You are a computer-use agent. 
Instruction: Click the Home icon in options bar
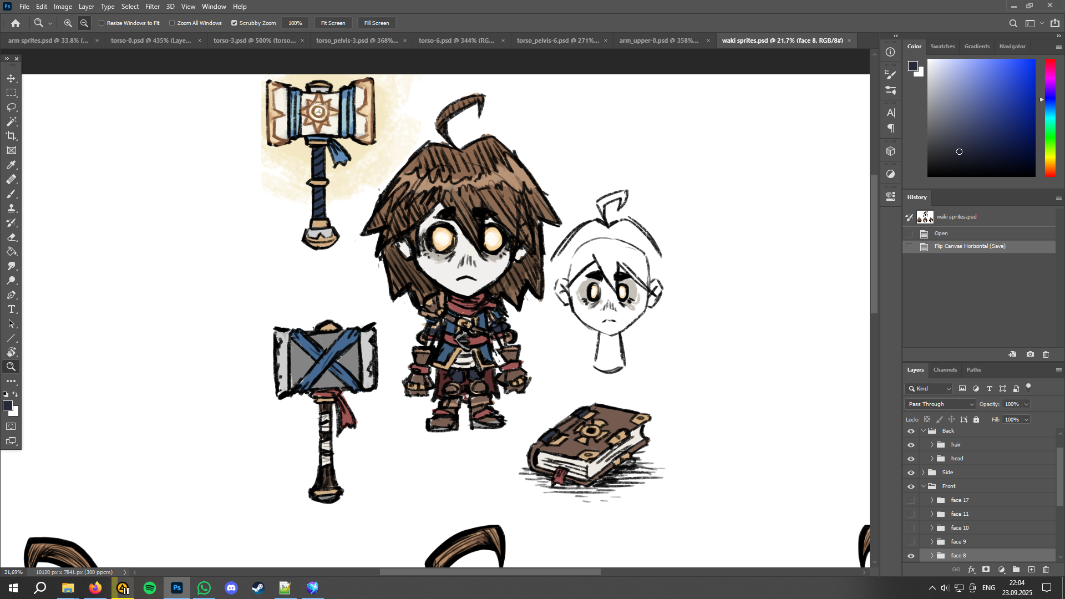point(15,22)
